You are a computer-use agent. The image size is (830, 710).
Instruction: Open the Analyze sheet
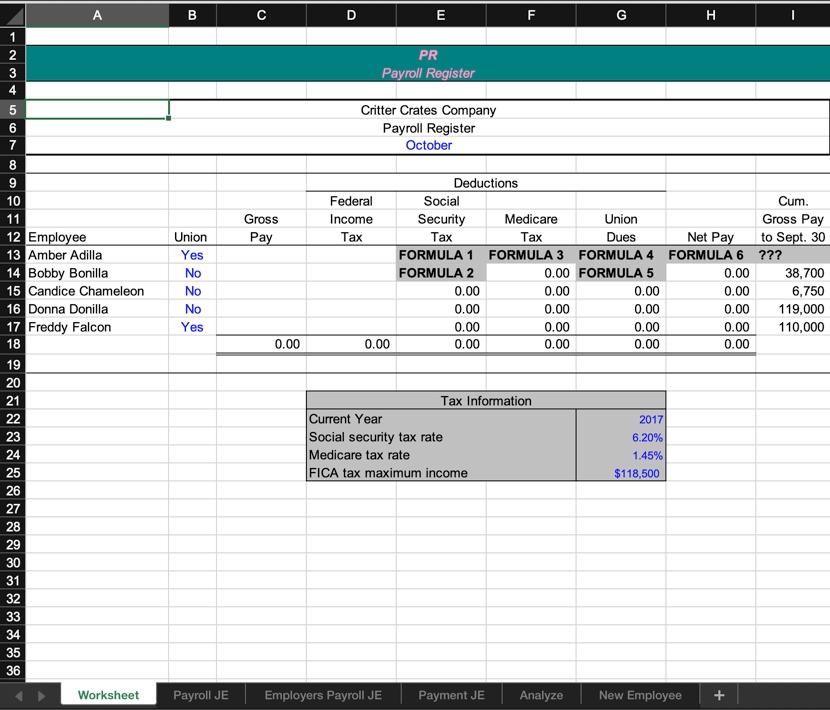click(x=541, y=694)
